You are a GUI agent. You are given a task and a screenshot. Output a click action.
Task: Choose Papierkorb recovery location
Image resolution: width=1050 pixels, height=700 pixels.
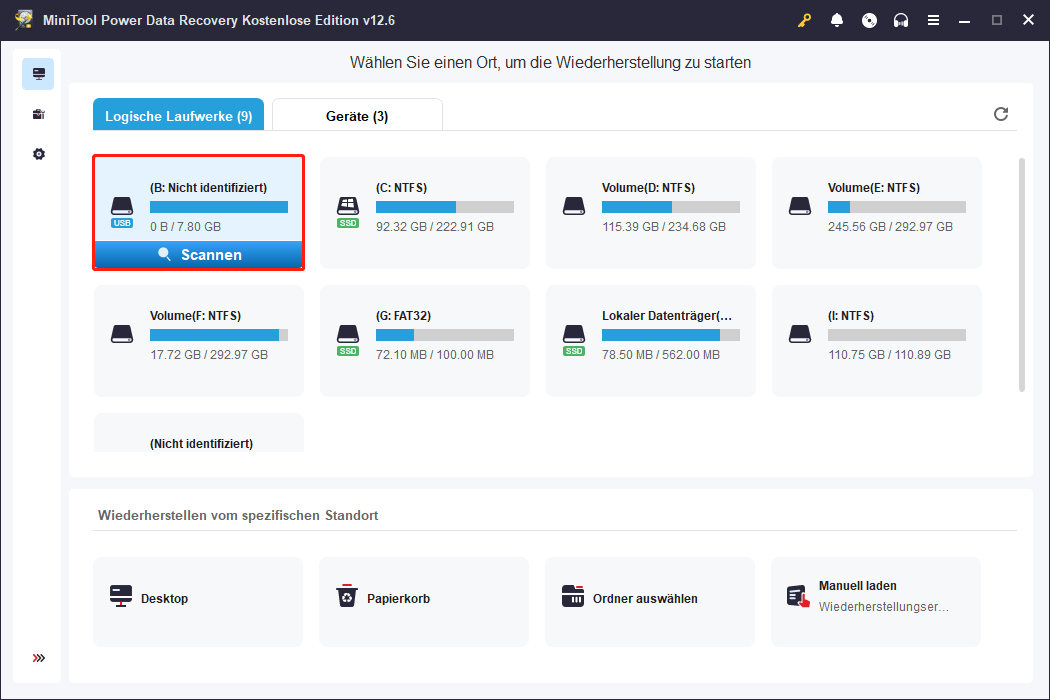(424, 600)
